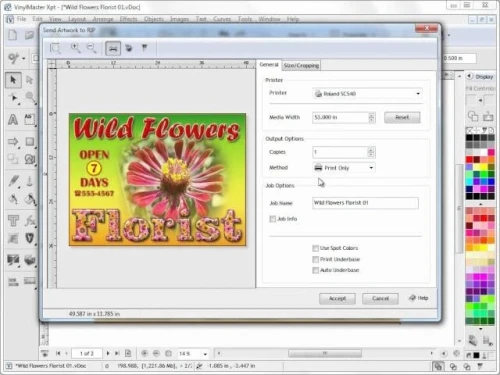Open the Method dropdown showing Print Only
Viewport: 500px width, 375px height.
coord(344,168)
